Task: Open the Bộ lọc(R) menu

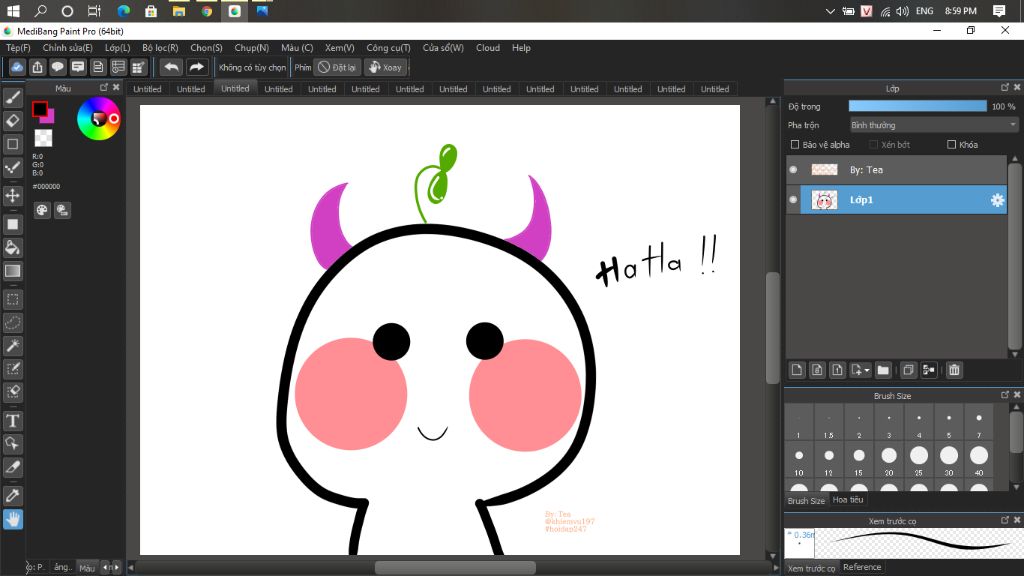Action: pos(160,48)
